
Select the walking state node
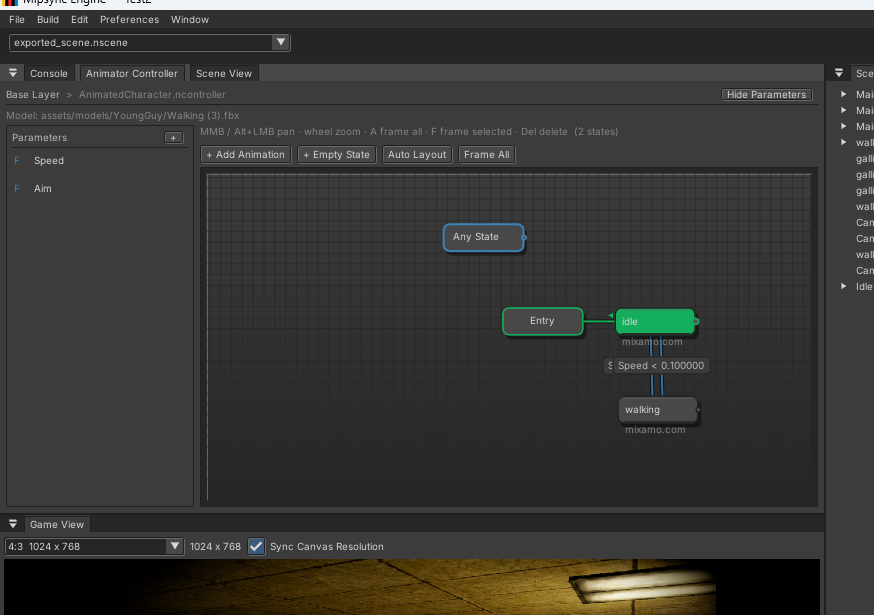coord(658,410)
